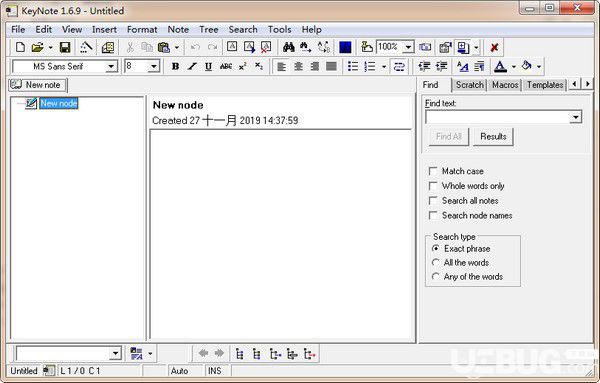Open the numbering style dropdown arrow

(384, 67)
